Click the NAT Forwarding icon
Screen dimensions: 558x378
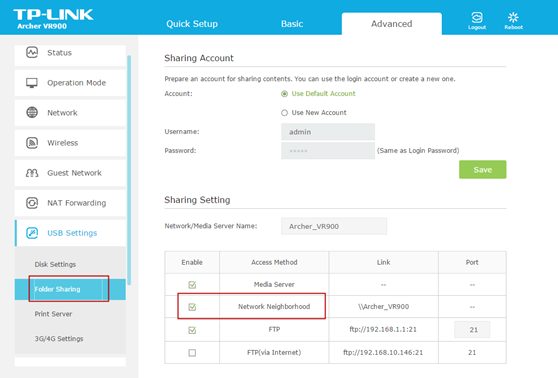[32, 203]
